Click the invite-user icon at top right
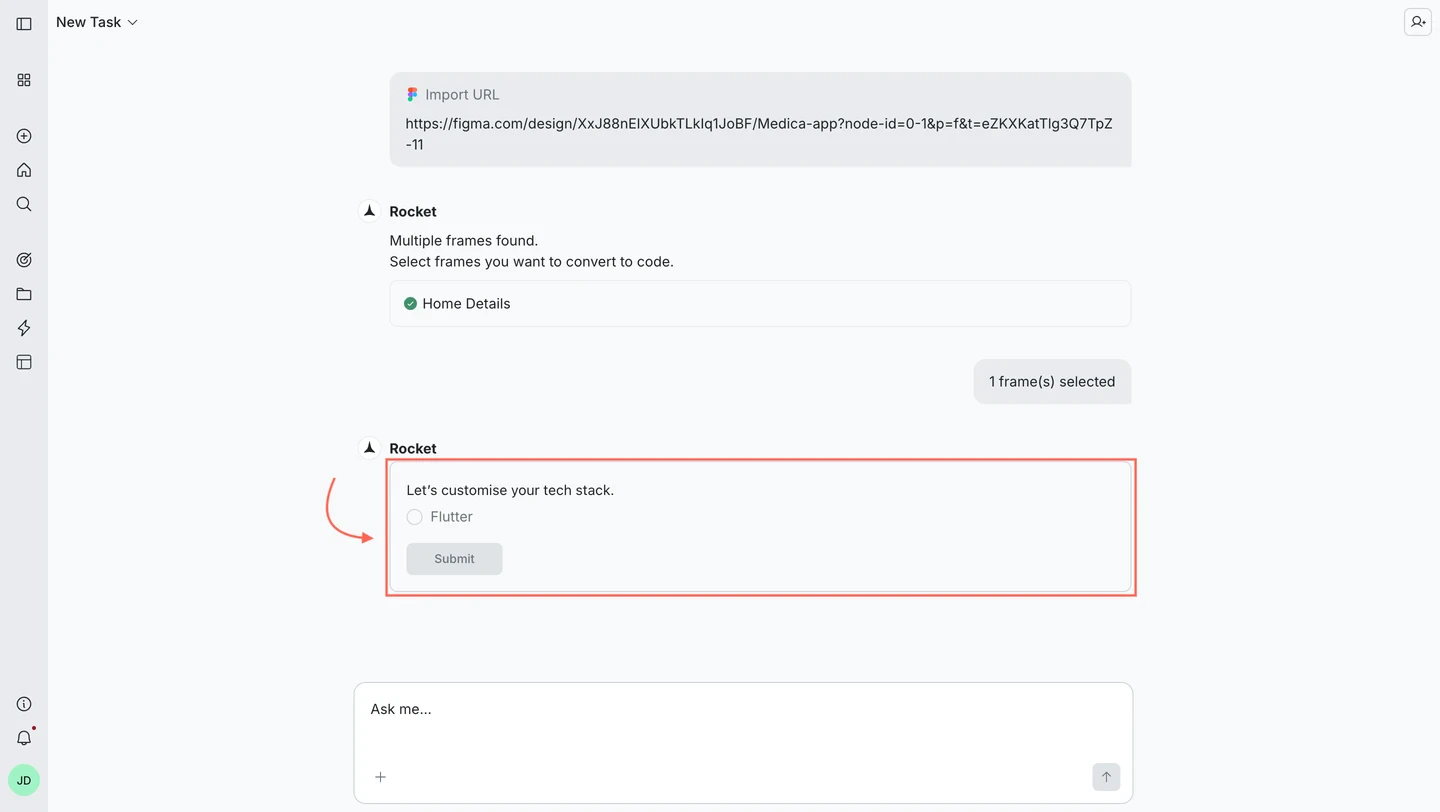Screen dimensions: 1440x812 pos(1417,21)
